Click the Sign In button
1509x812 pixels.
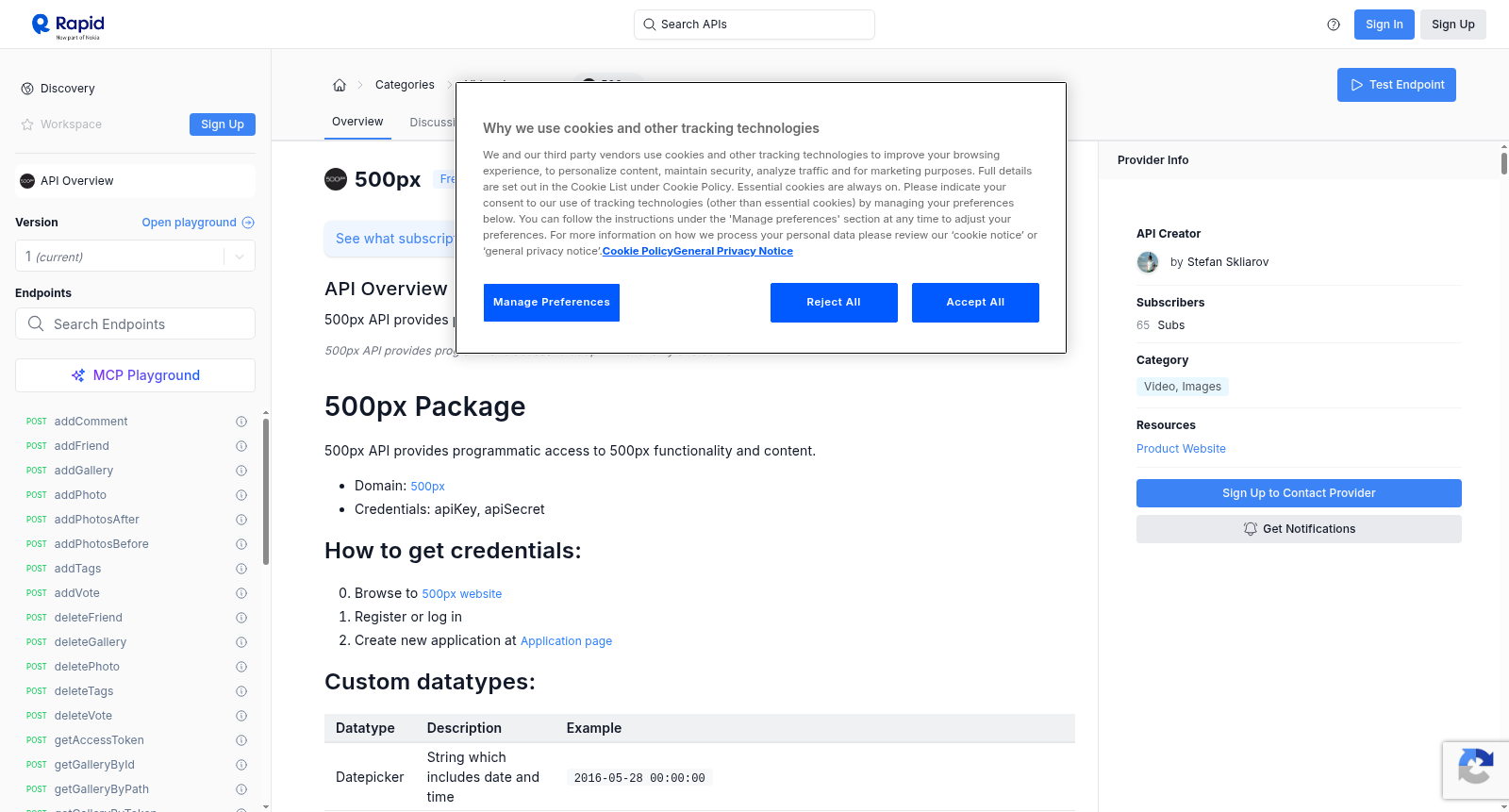1385,25
